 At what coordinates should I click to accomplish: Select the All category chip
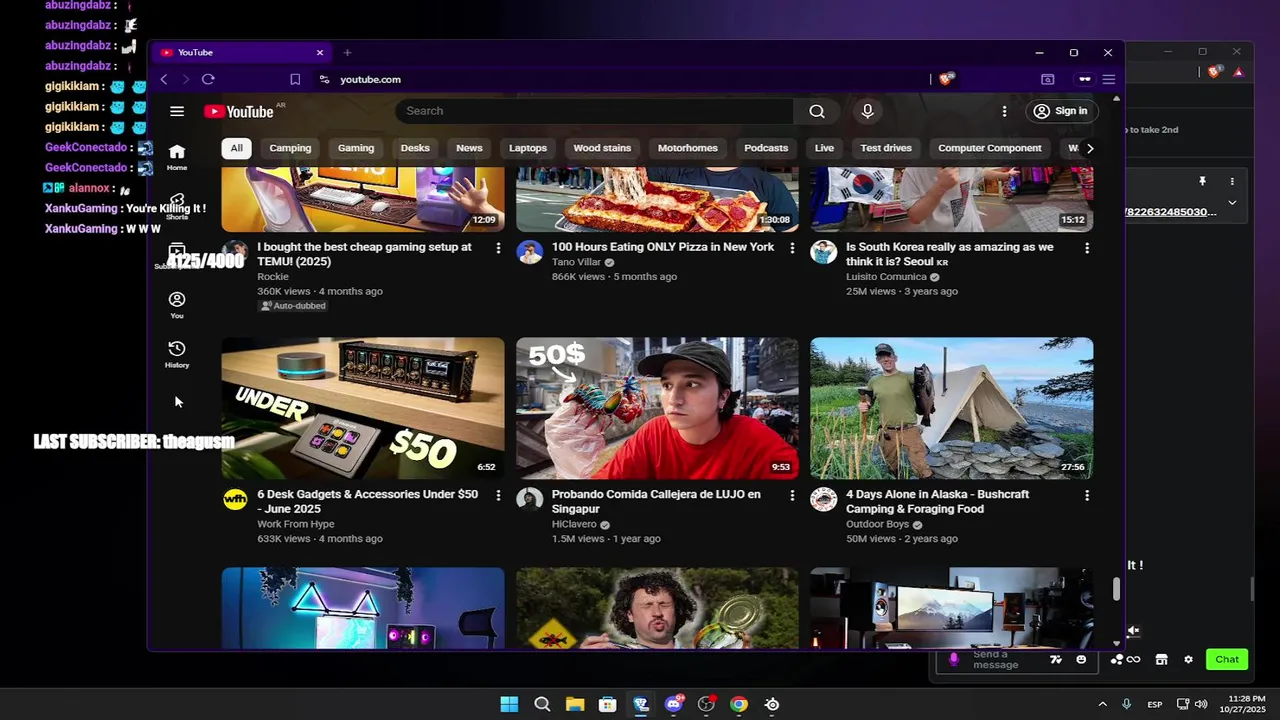[x=236, y=148]
